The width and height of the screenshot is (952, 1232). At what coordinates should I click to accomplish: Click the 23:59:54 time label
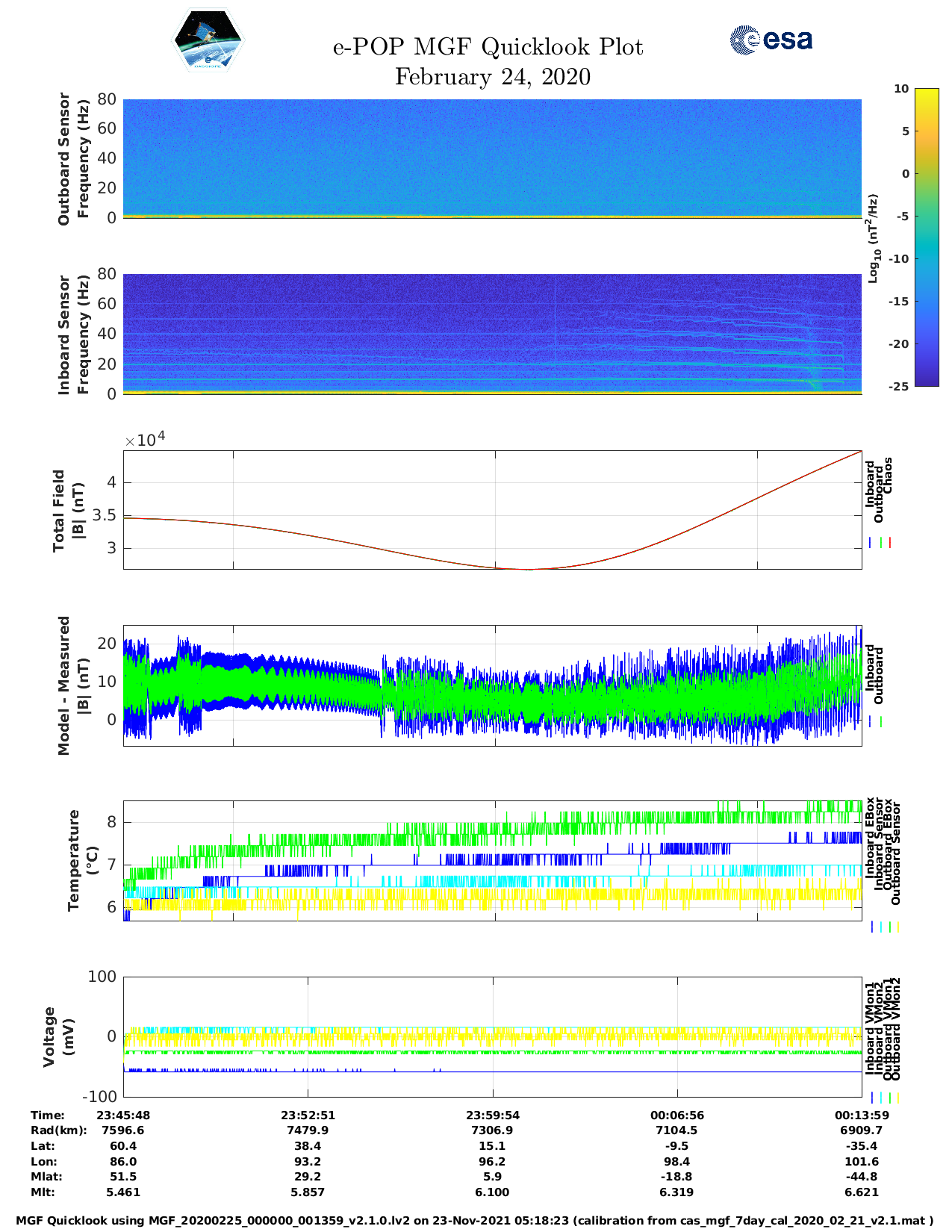coord(493,1116)
